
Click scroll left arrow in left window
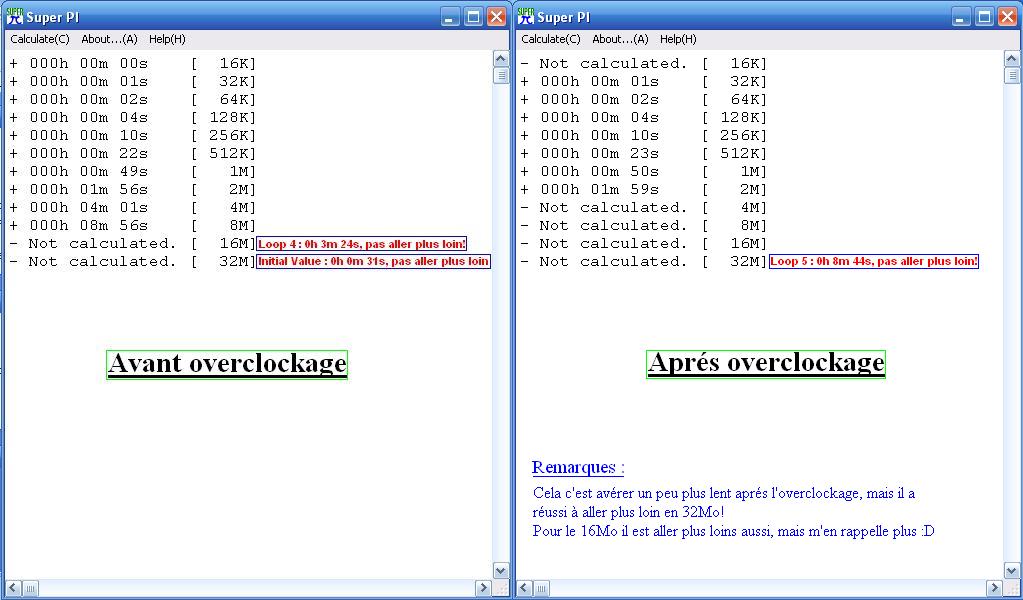(12, 588)
